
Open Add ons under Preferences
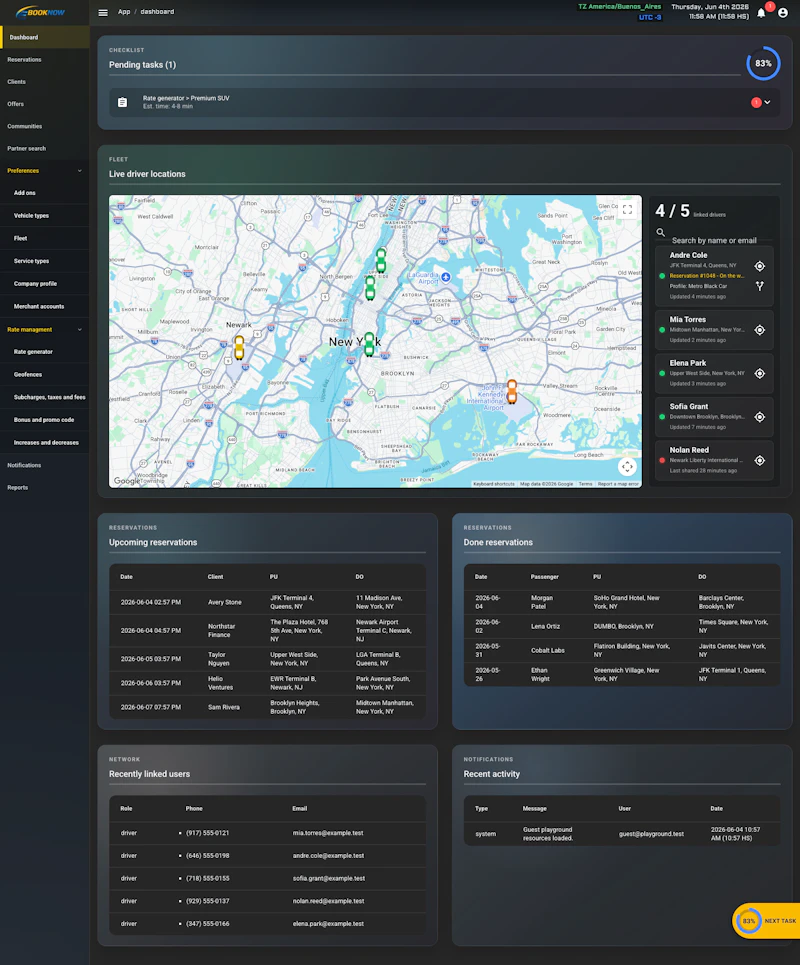(x=44, y=193)
